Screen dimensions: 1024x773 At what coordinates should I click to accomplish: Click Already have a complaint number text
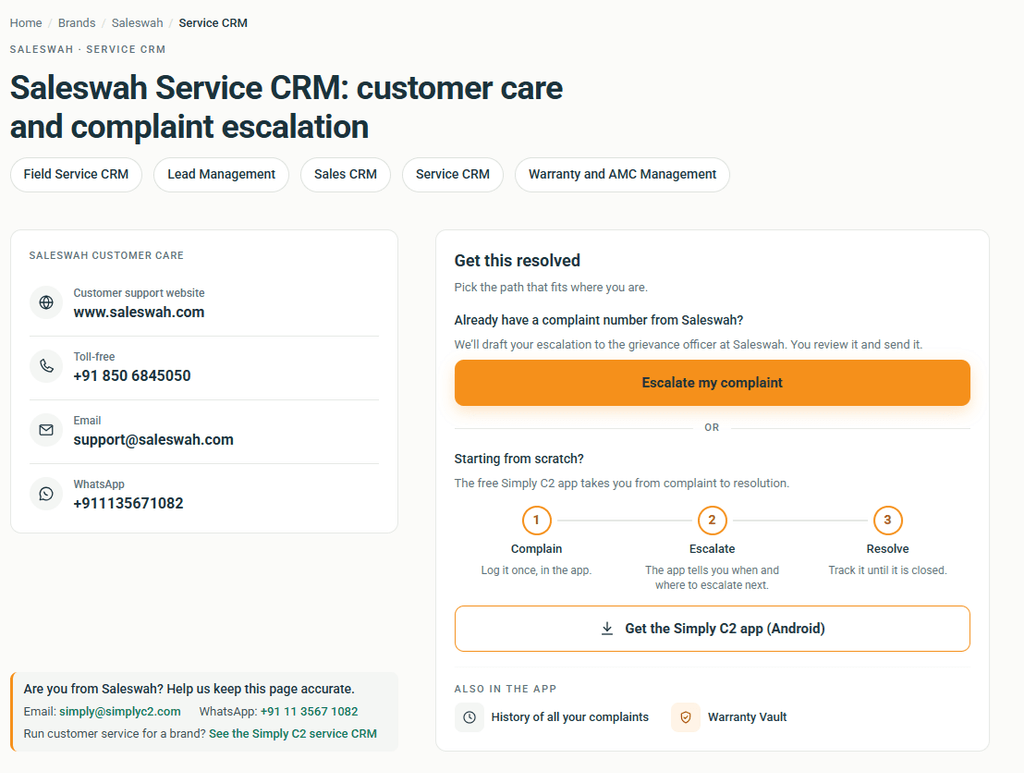[599, 321]
